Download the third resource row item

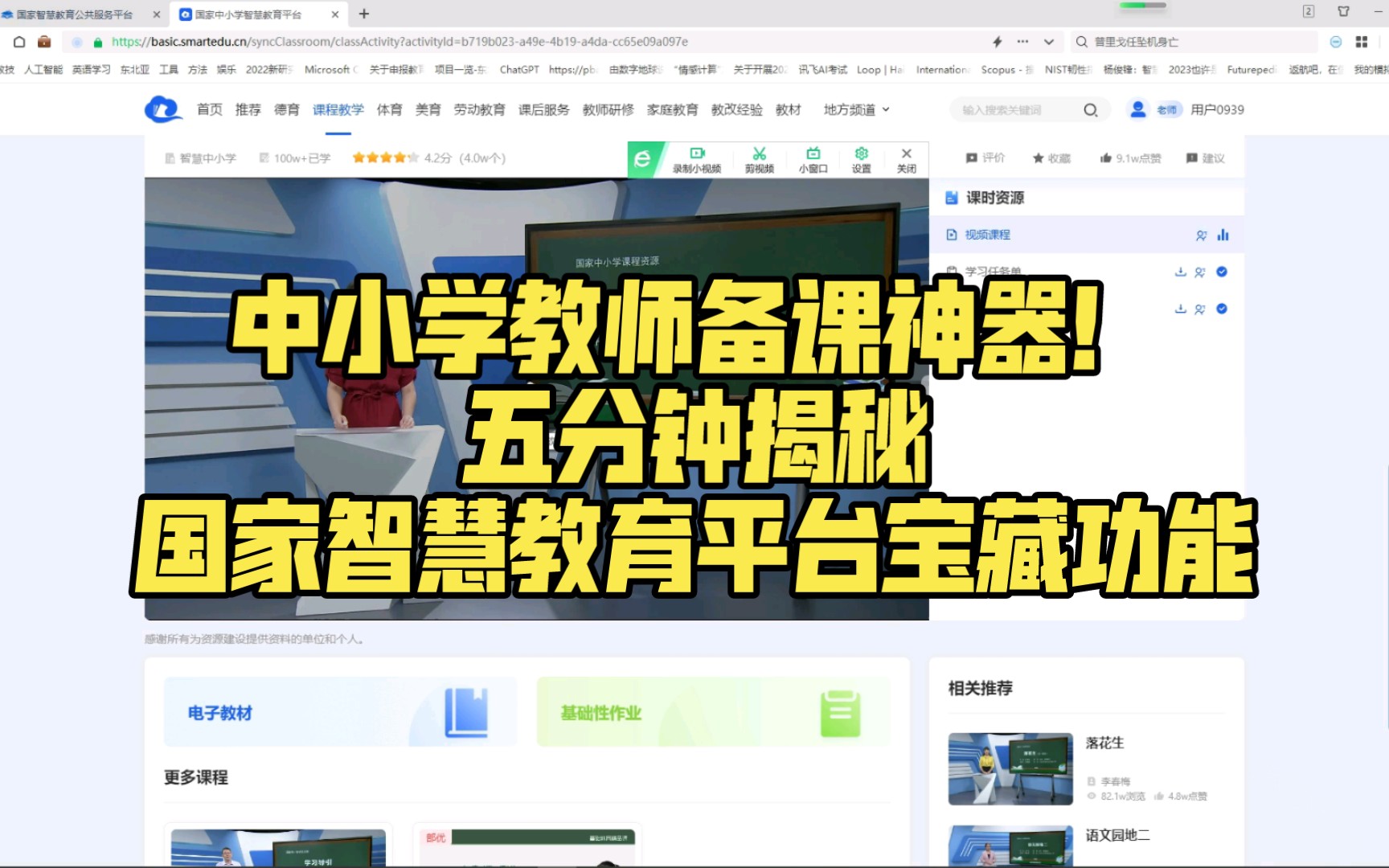click(1180, 309)
